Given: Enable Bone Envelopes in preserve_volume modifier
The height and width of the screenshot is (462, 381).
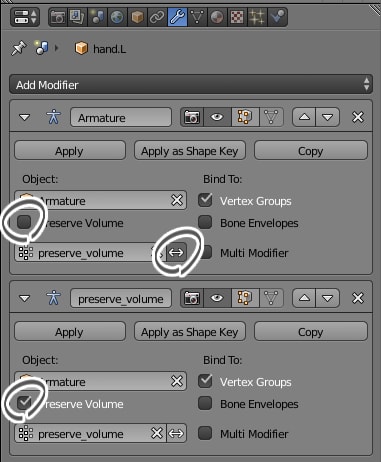Looking at the screenshot, I should tap(205, 403).
